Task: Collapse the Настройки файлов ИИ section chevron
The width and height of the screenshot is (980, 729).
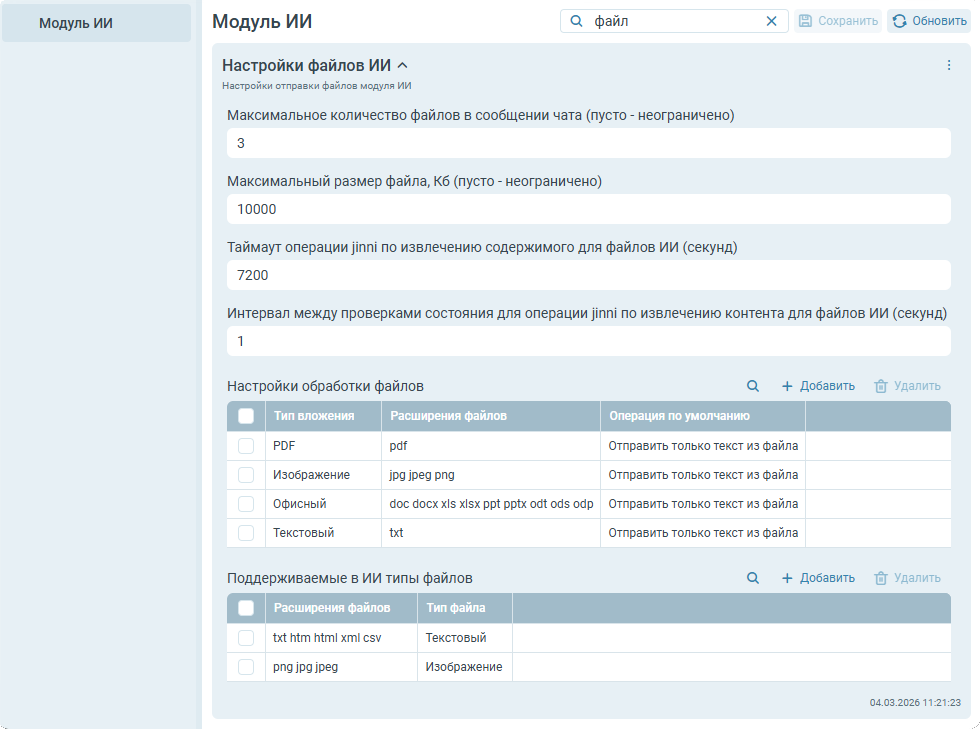Action: [x=402, y=65]
